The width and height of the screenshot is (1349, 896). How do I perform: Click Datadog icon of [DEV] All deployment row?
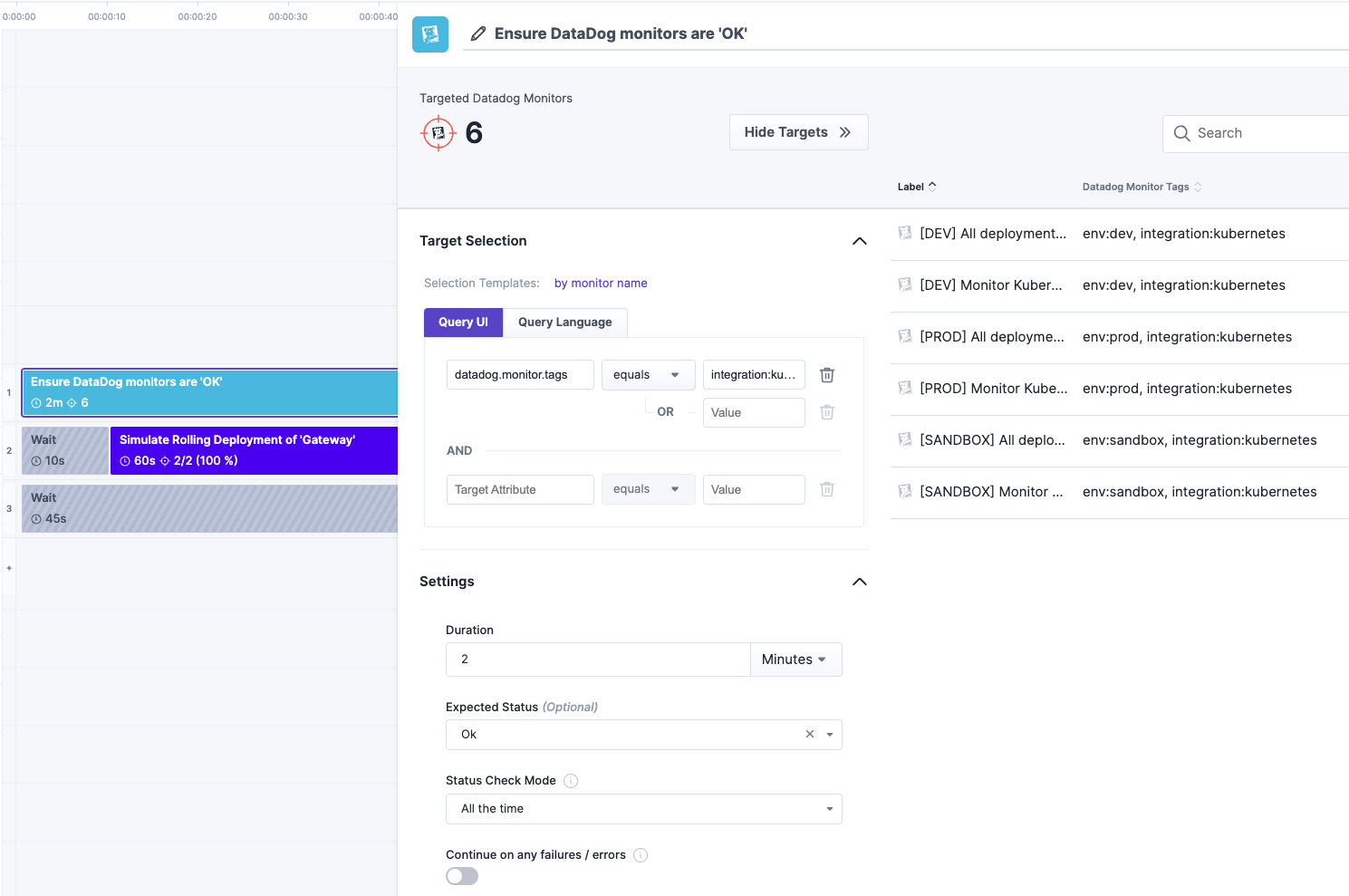click(x=905, y=233)
